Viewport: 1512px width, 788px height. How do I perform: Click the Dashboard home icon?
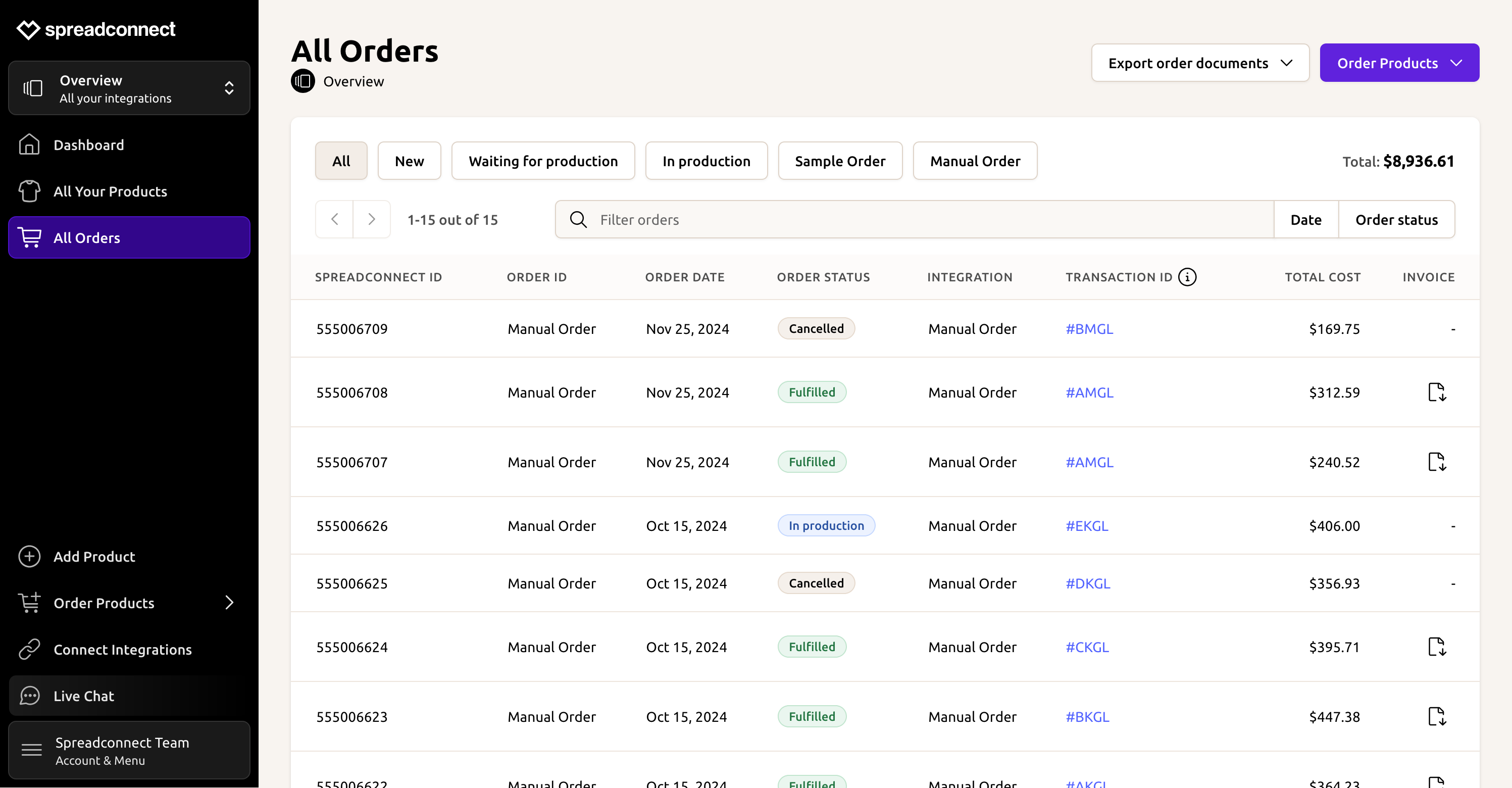[x=29, y=144]
